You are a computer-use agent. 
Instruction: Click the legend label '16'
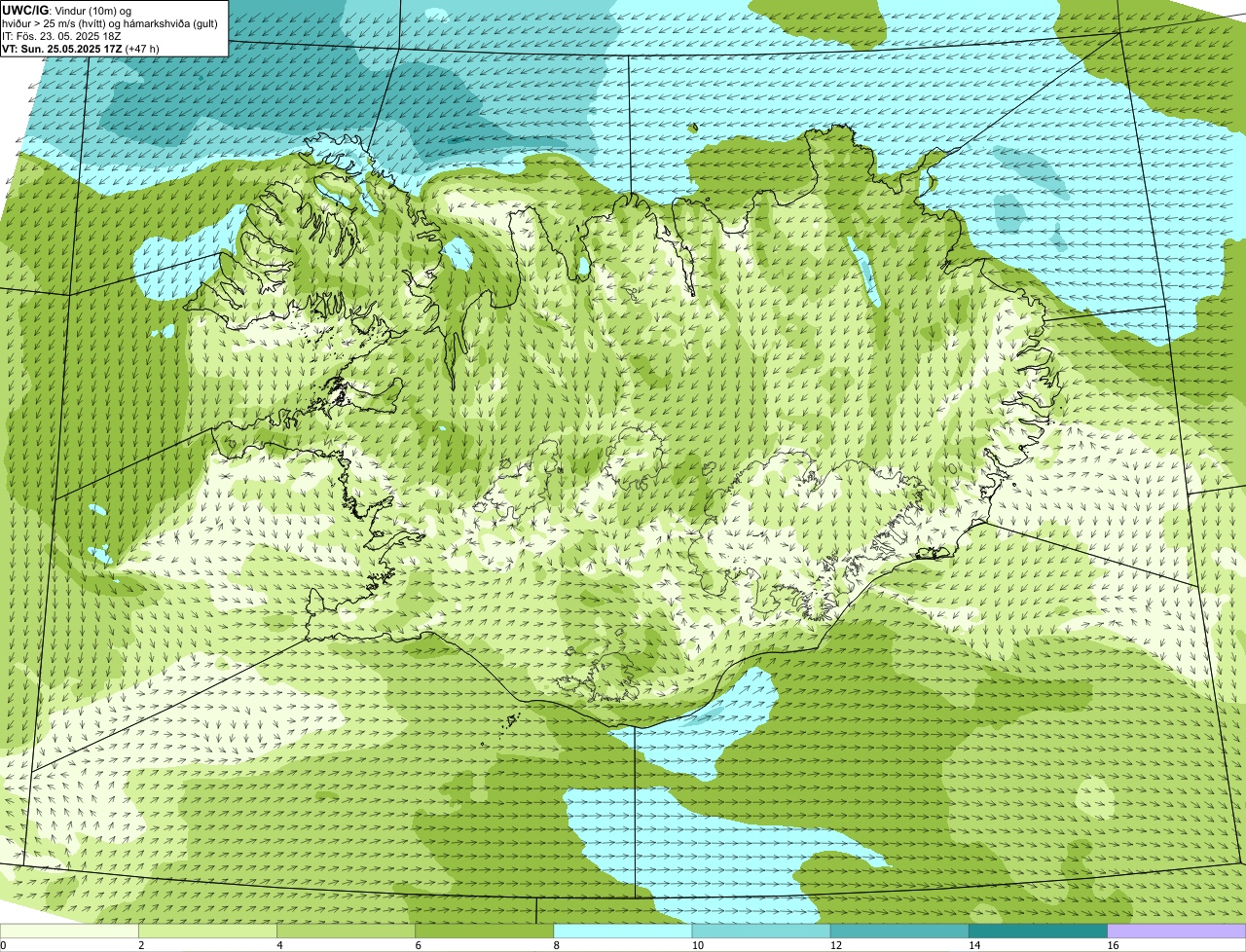(1113, 945)
